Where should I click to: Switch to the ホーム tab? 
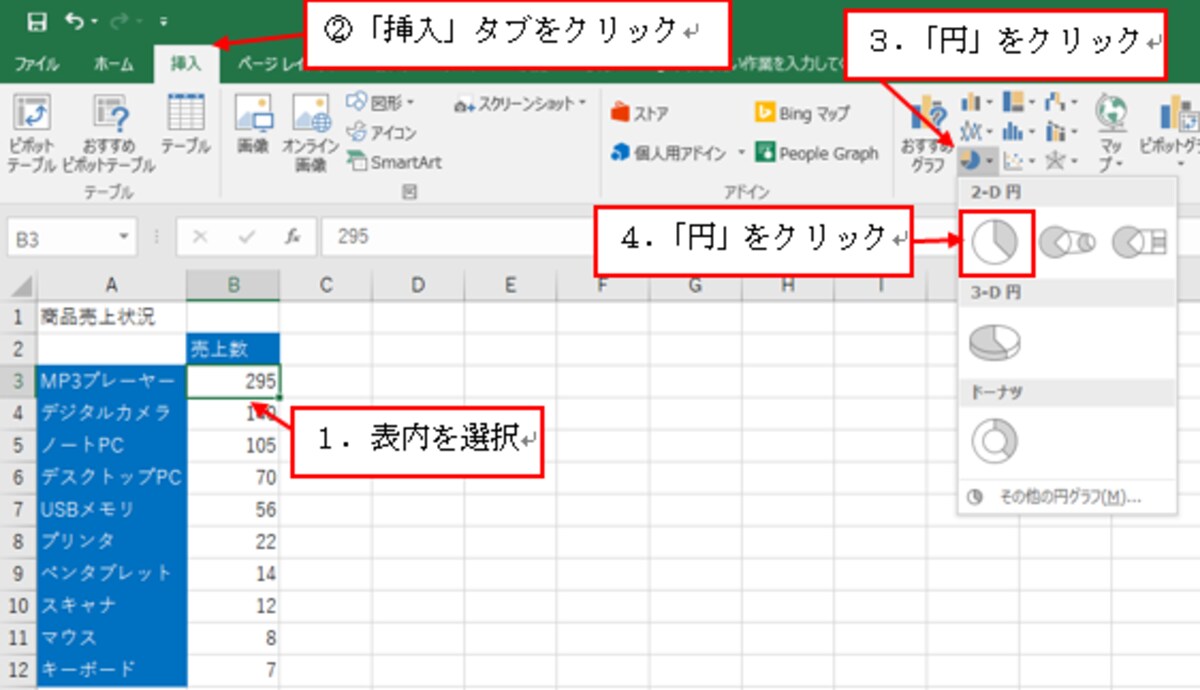[113, 63]
